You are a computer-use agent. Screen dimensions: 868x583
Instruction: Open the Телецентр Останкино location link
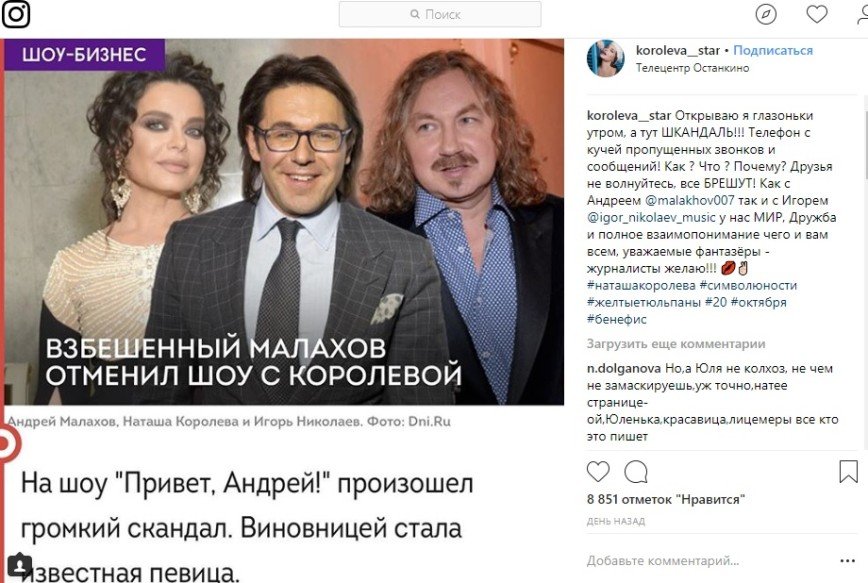692,68
